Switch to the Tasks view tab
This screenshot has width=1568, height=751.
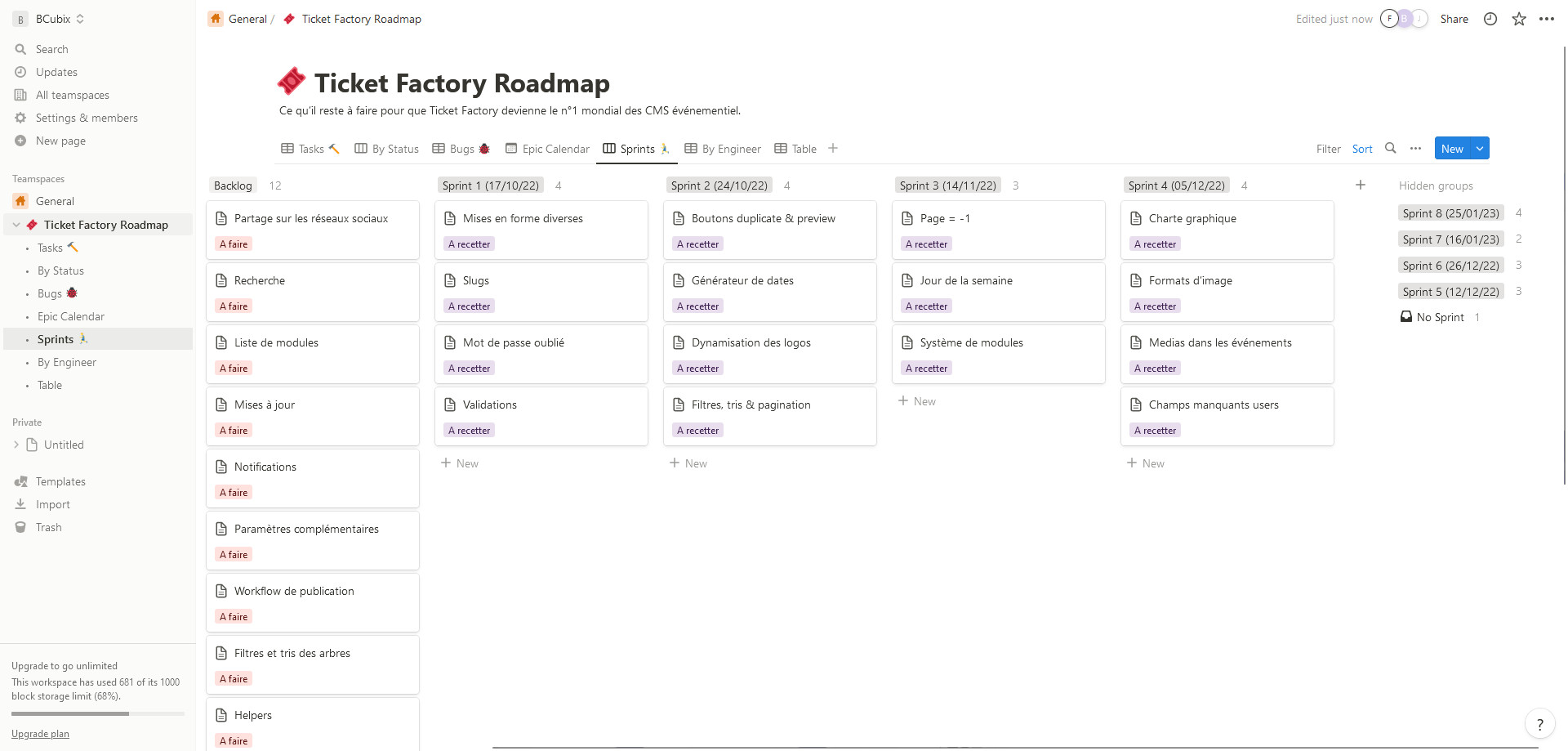(x=310, y=149)
